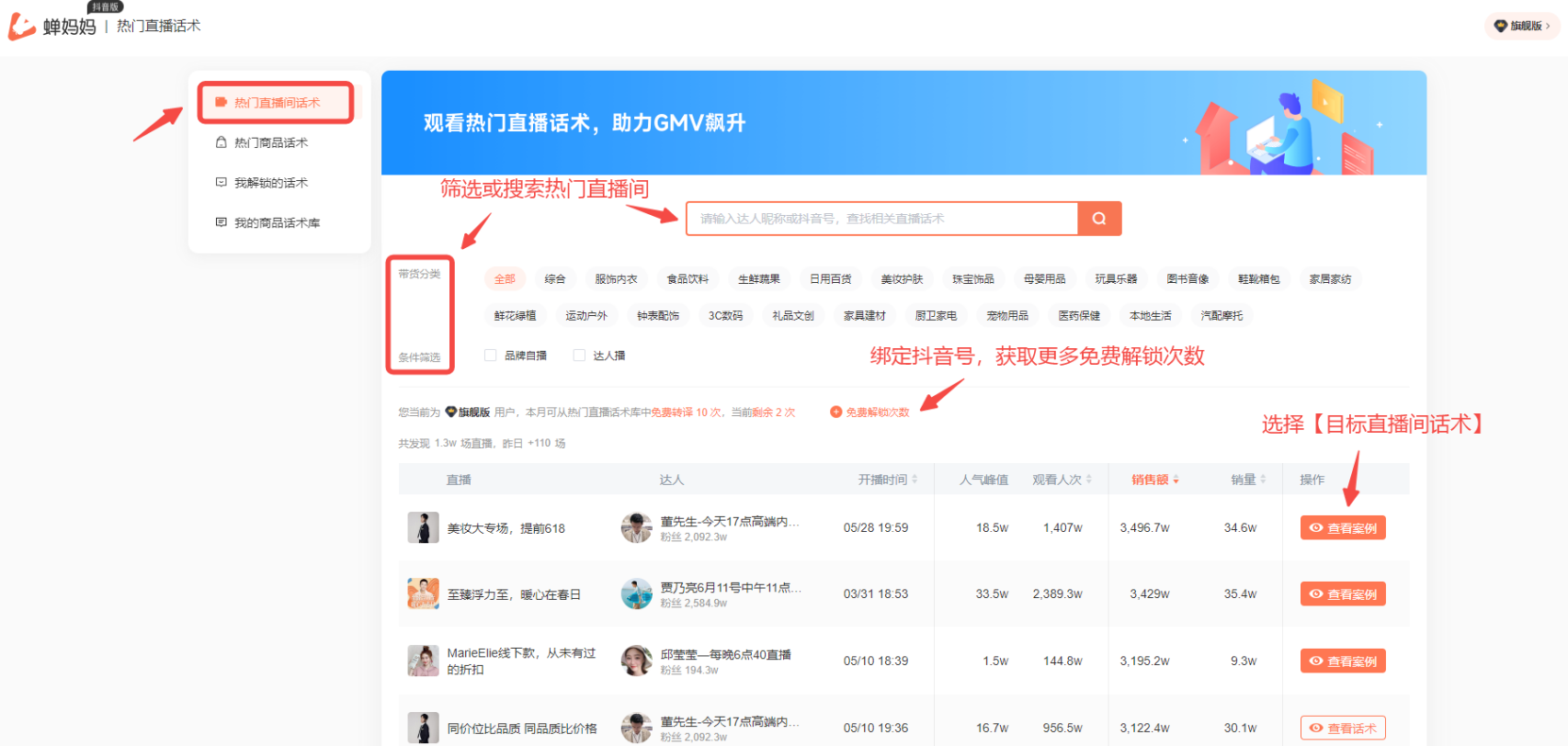Open 热门直播间话术 in sidebar
Viewport: 1568px width, 746px height.
pyautogui.click(x=277, y=102)
